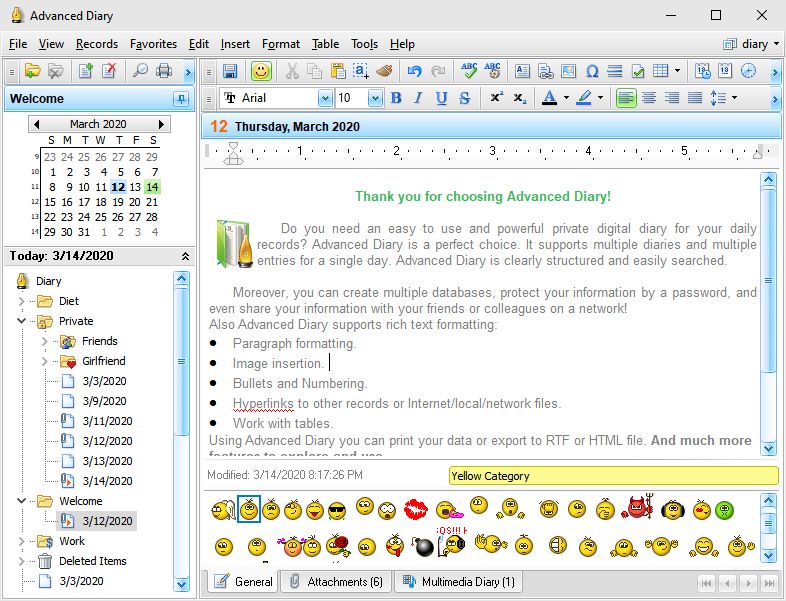Undo the last action
Image resolution: width=786 pixels, height=601 pixels.
[415, 71]
